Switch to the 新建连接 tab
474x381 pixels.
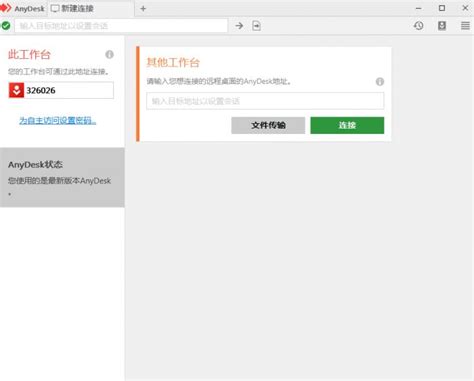click(x=72, y=8)
